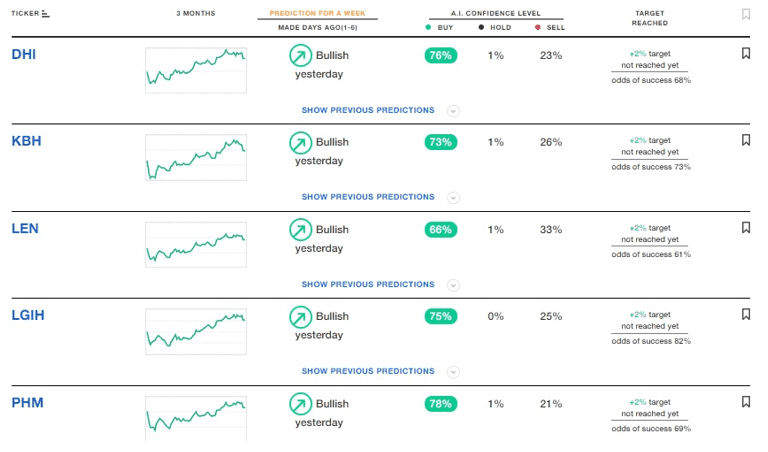Click the Bullish arrow icon for PHM
The image size is (768, 452).
click(x=300, y=404)
